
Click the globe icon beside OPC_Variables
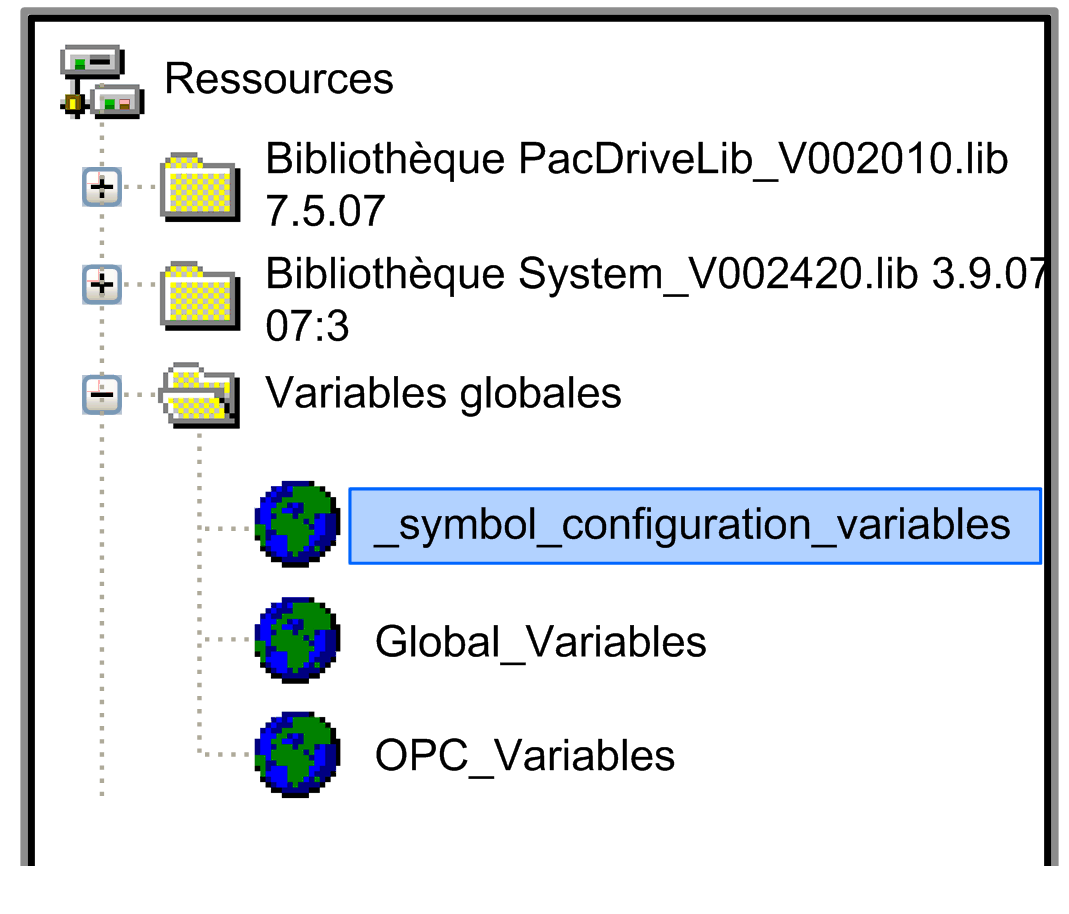point(297,755)
